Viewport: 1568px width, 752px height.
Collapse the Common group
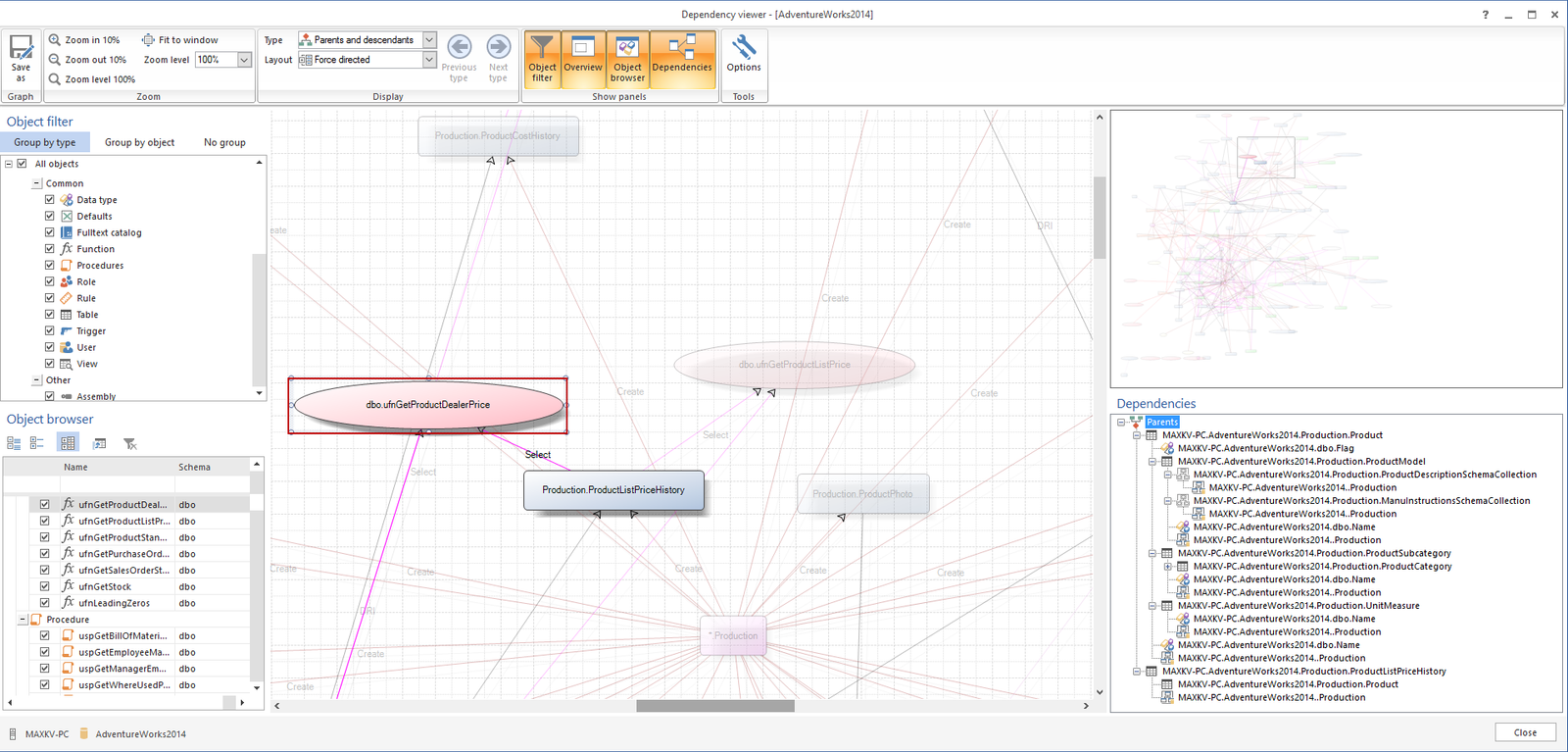[36, 183]
